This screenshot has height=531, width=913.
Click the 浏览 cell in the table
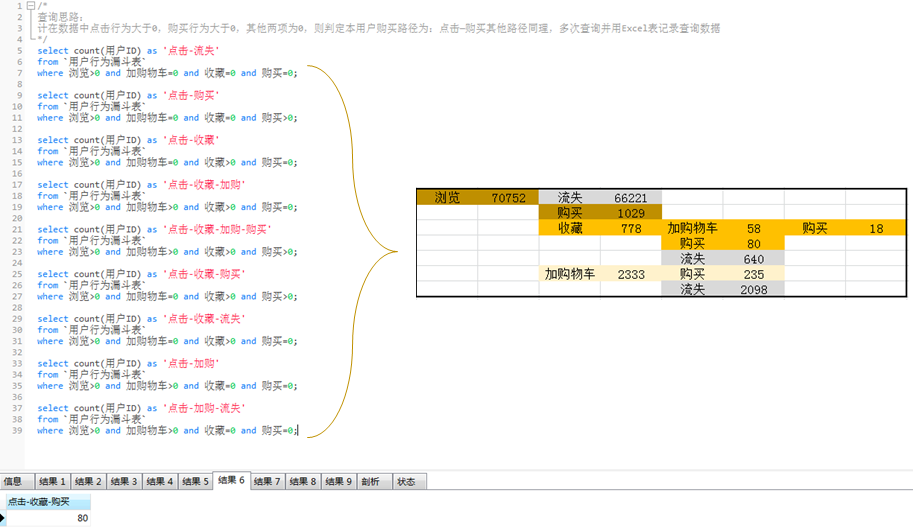pos(447,198)
